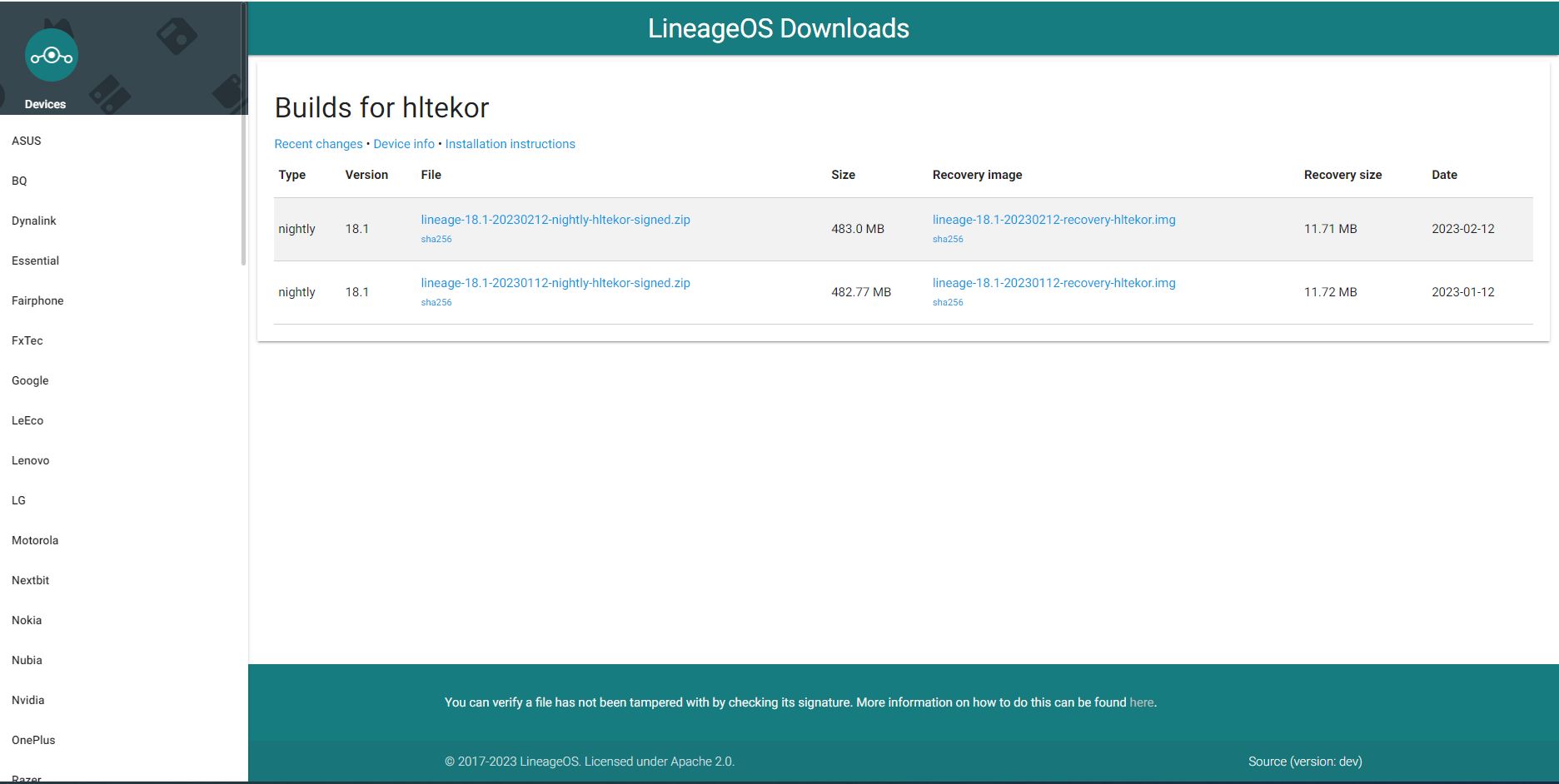Select Essential in sidebar

pos(35,261)
